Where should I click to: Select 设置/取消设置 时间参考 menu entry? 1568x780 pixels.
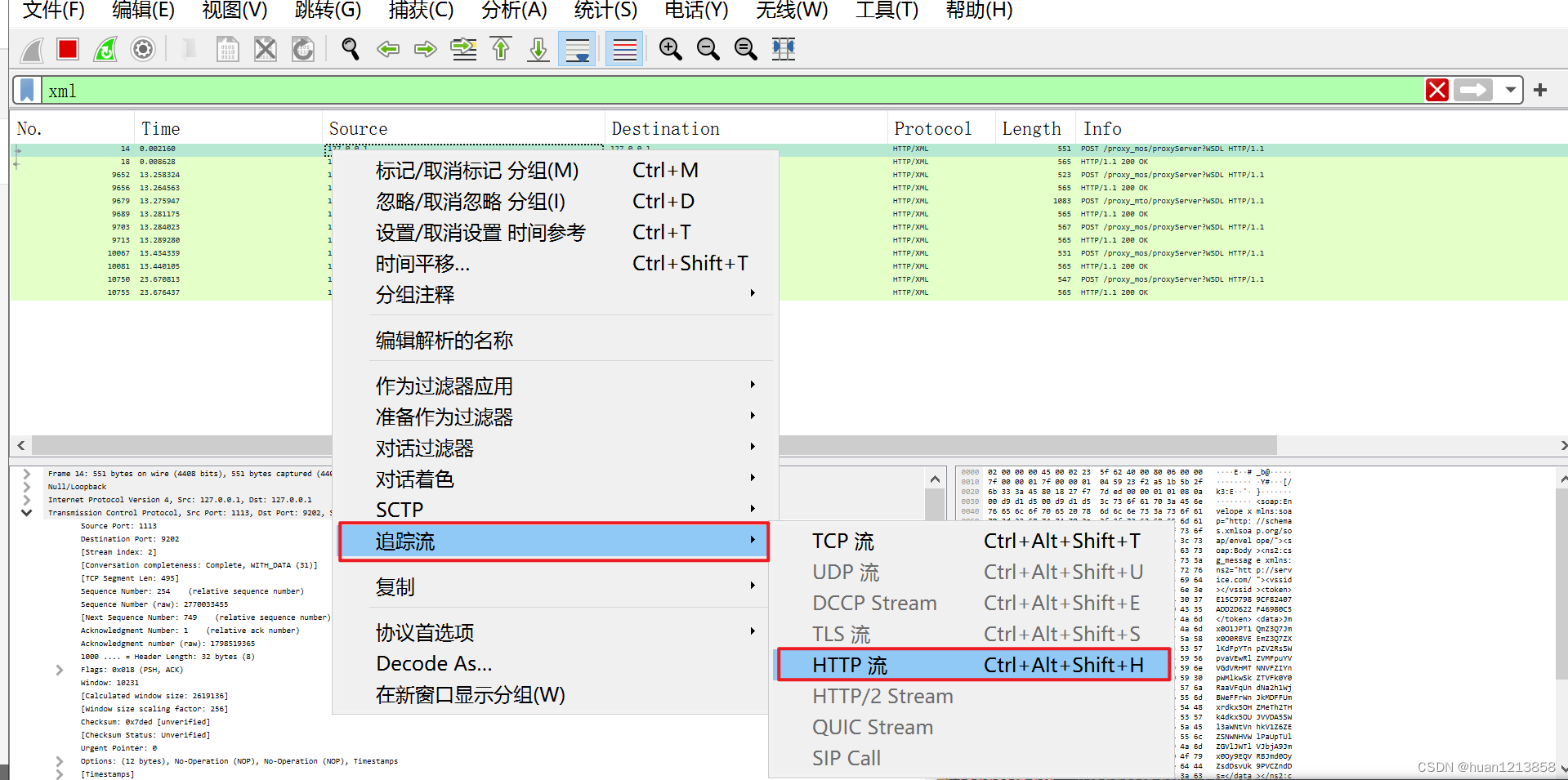pyautogui.click(x=554, y=232)
